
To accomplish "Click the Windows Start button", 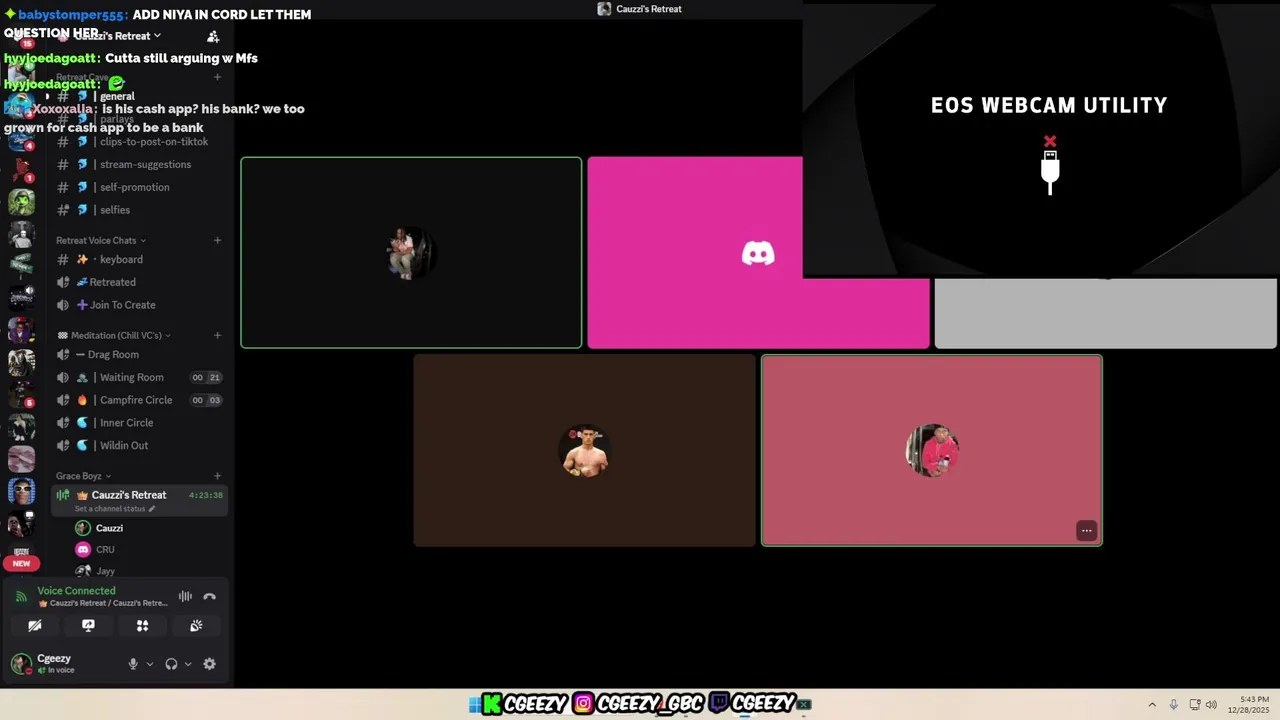I will [x=474, y=704].
